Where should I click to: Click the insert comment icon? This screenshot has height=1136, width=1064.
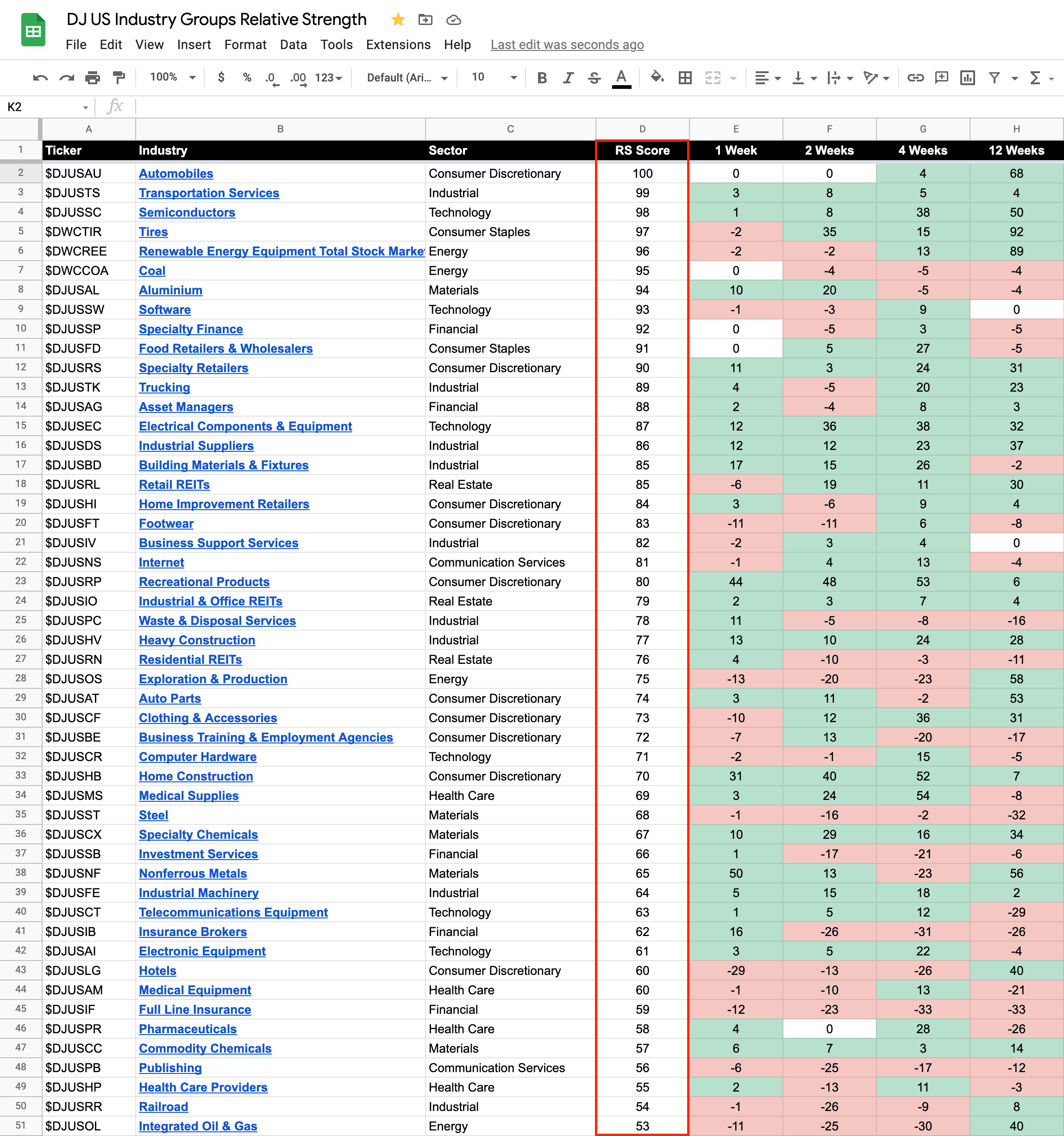pos(941,77)
